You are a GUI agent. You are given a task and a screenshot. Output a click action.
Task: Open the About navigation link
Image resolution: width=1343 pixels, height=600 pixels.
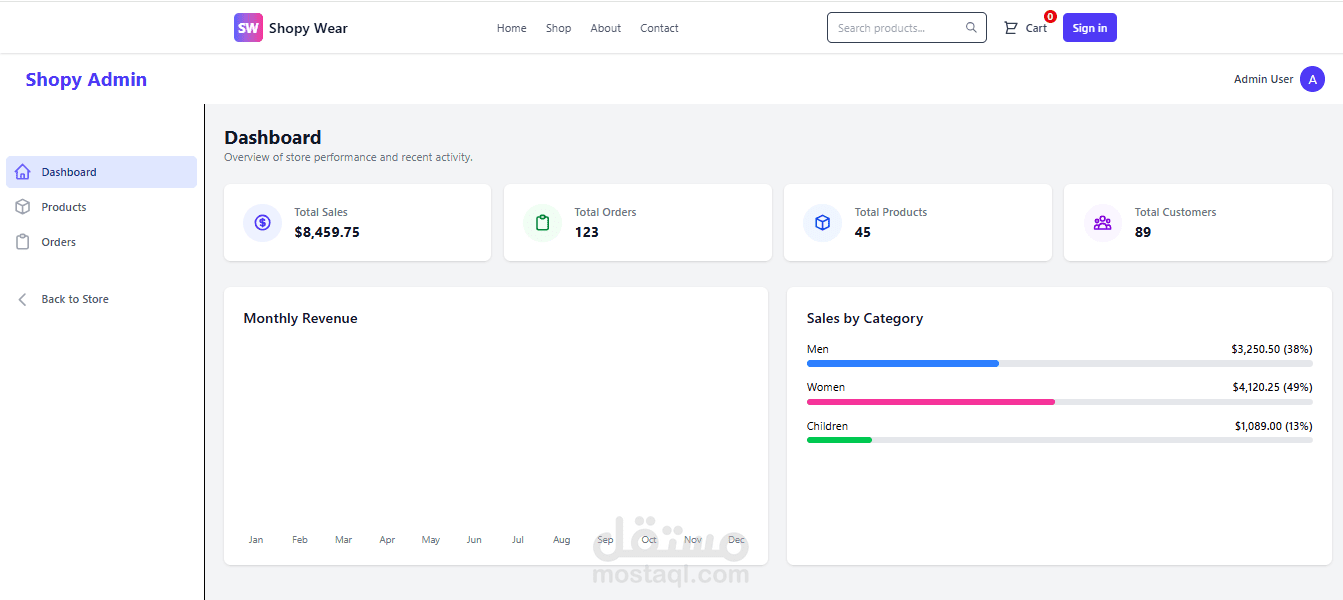605,28
